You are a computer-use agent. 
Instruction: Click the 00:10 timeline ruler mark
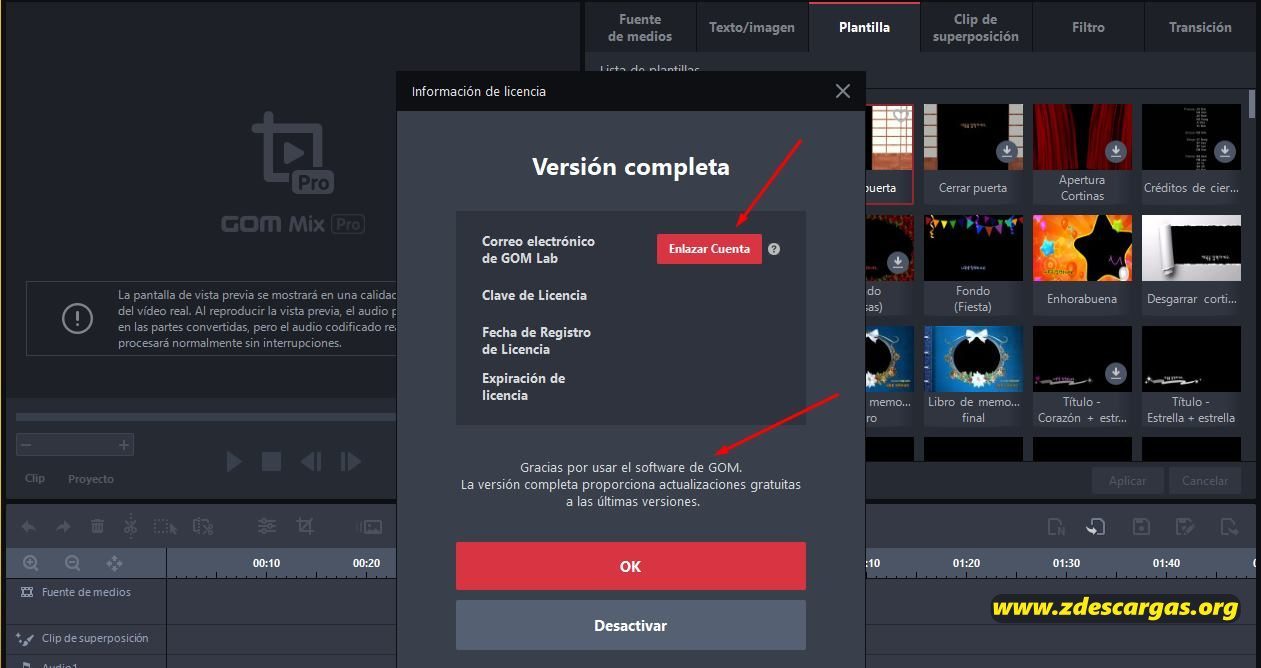[266, 563]
